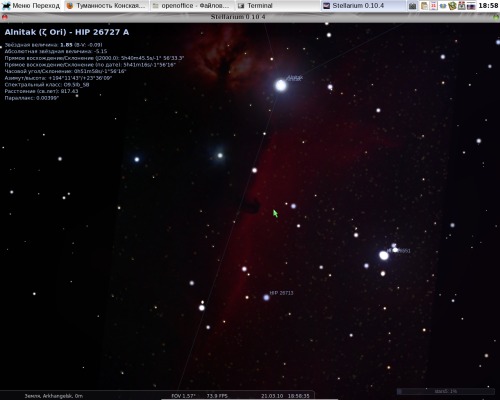The image size is (500, 400).
Task: Switch to the openoffice file manager window
Action: (x=191, y=6)
